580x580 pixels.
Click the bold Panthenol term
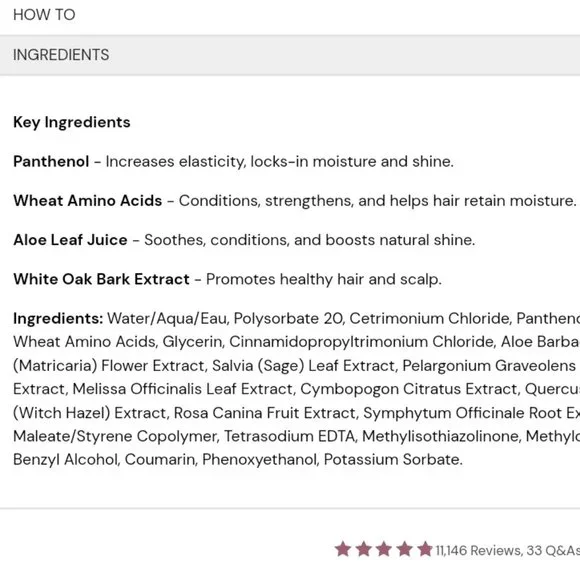(x=51, y=162)
